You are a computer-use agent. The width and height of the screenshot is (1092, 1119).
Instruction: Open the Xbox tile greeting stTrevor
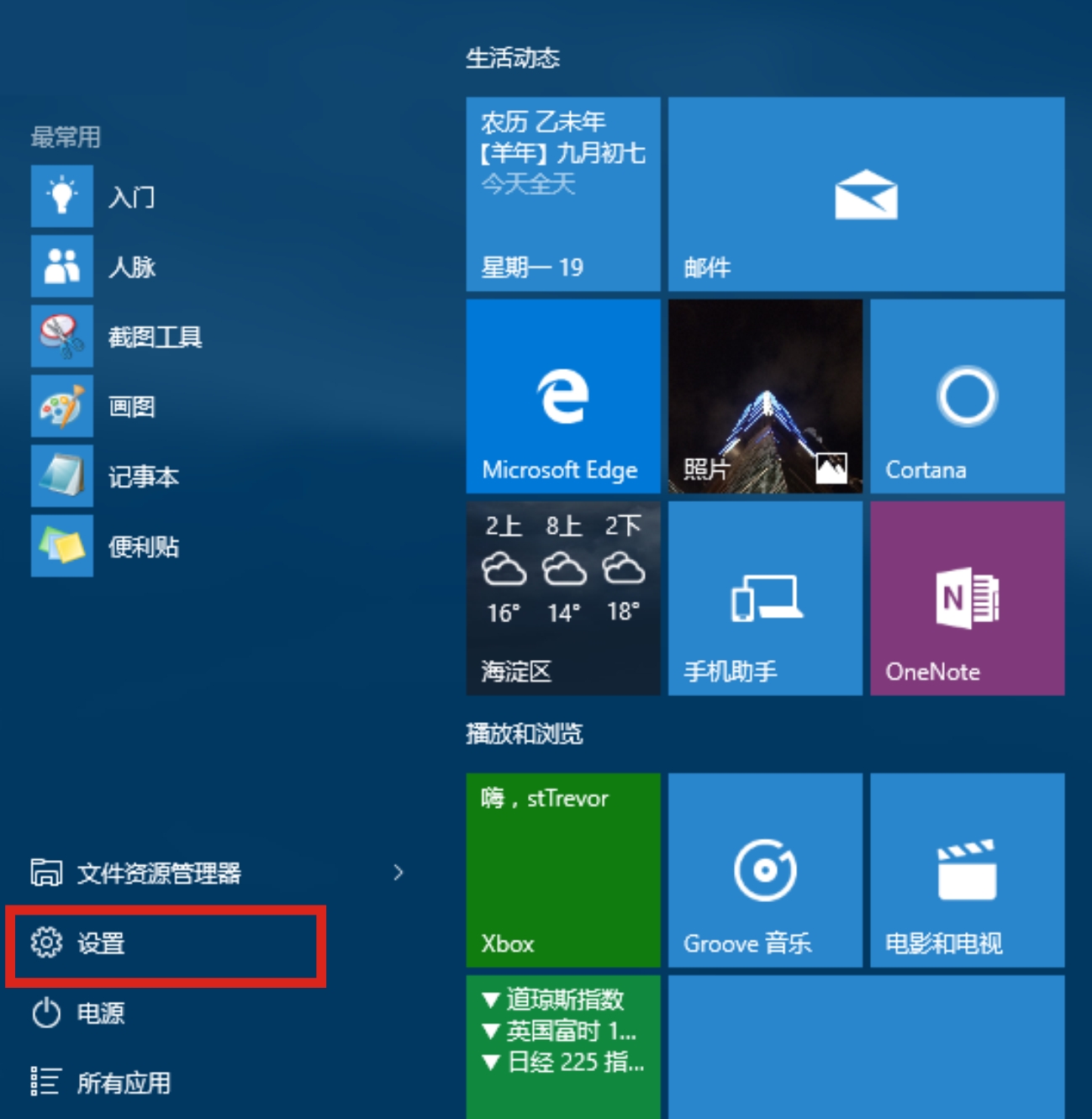click(x=562, y=870)
